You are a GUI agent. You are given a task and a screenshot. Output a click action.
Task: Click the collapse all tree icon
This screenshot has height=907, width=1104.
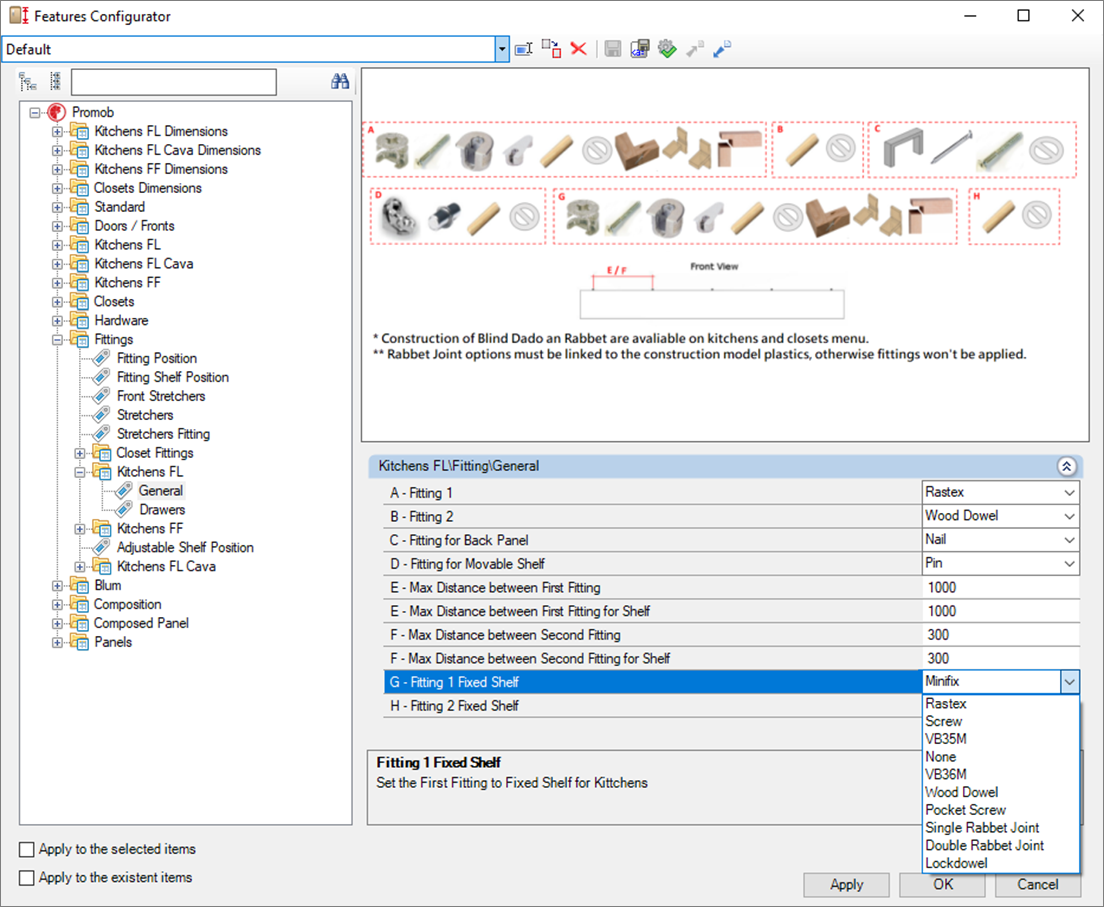55,82
